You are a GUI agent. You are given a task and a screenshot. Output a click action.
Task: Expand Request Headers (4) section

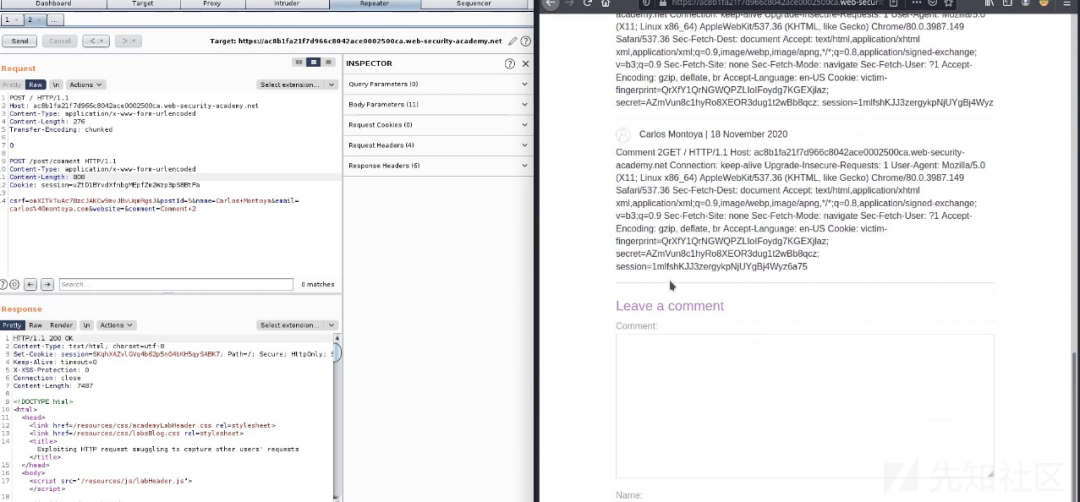[438, 145]
